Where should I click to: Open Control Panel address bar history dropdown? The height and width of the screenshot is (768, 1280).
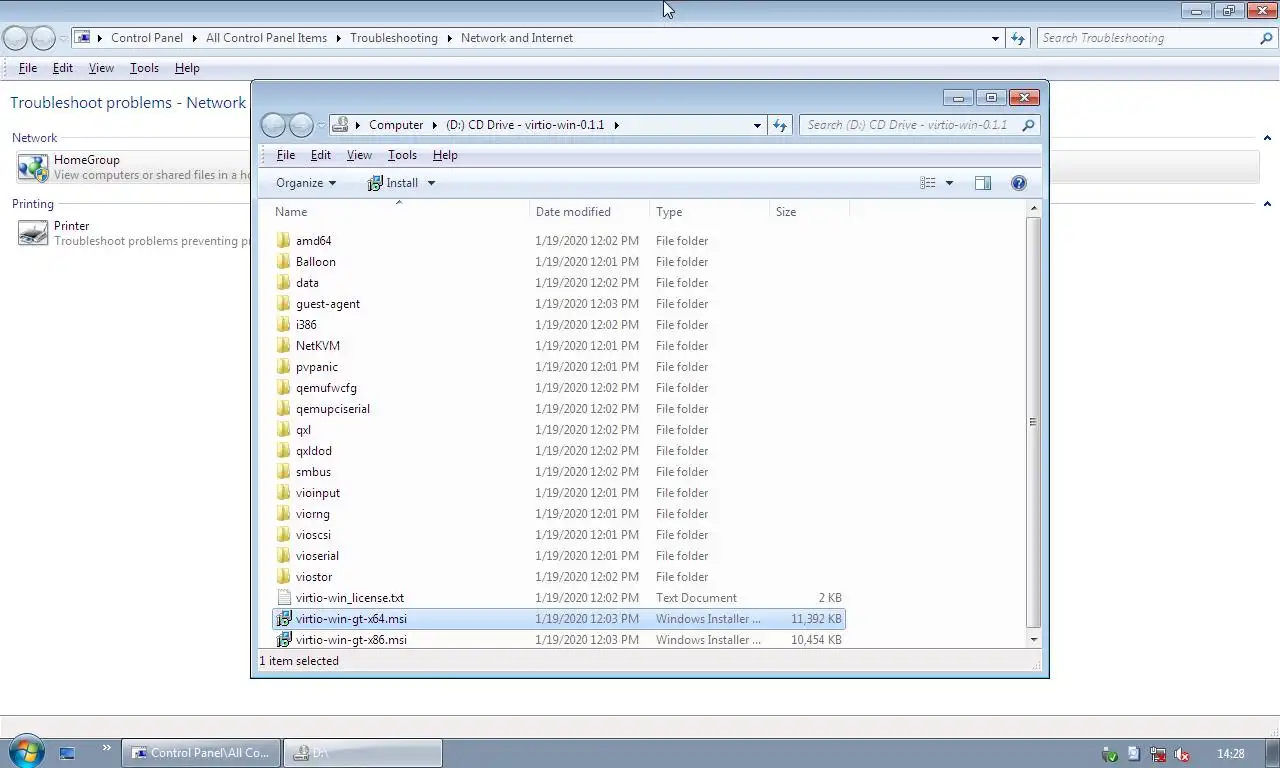995,38
